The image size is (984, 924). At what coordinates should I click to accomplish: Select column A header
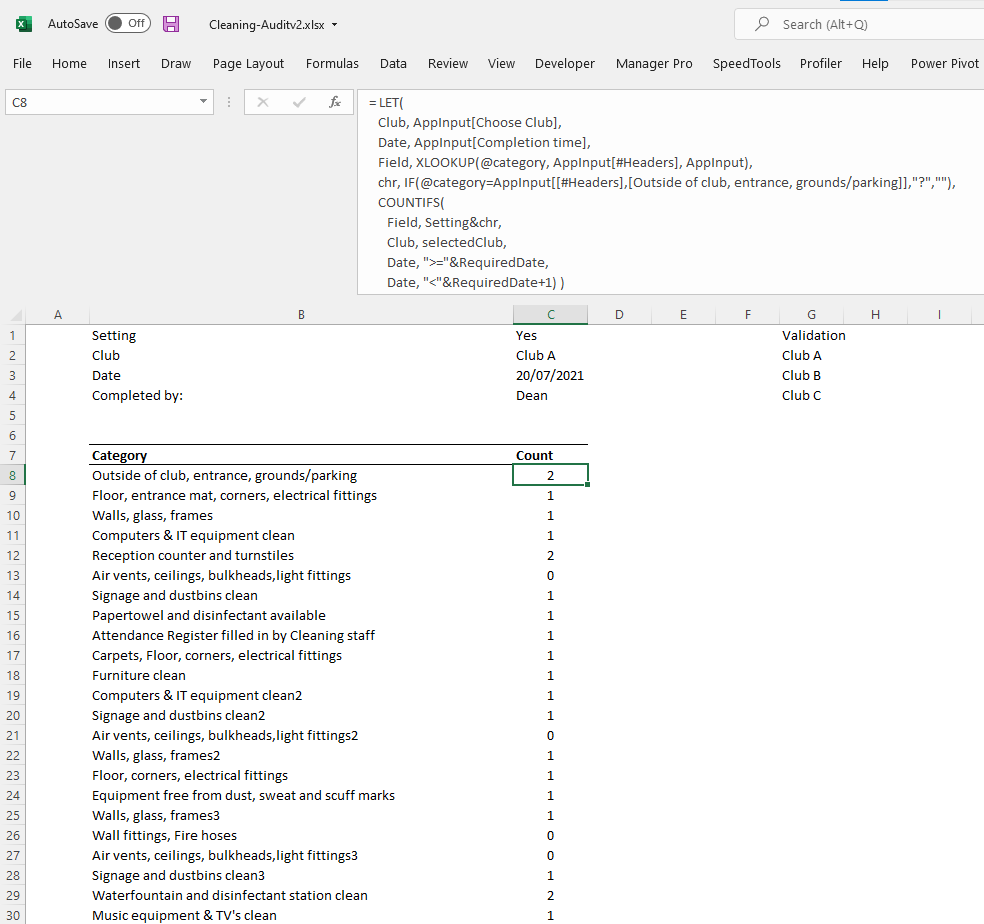tap(58, 314)
